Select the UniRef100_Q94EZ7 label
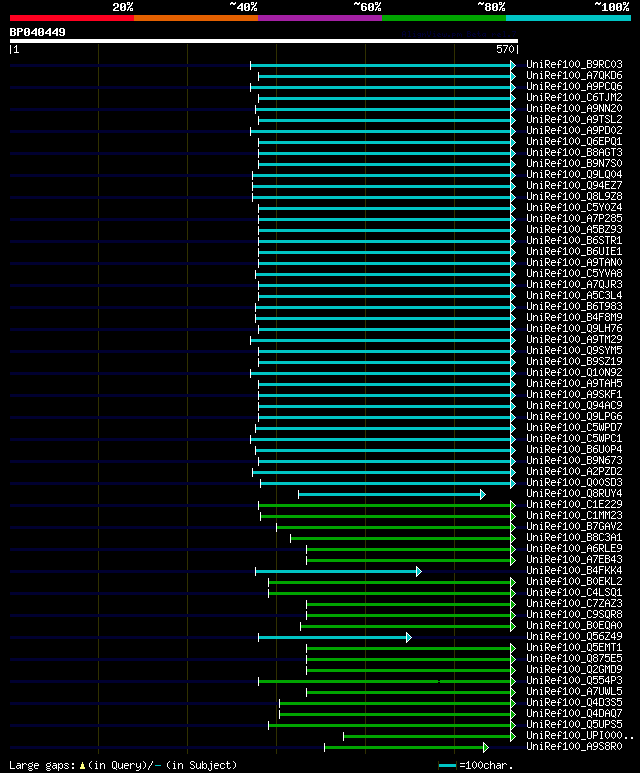The height and width of the screenshot is (773, 640). [x=574, y=185]
